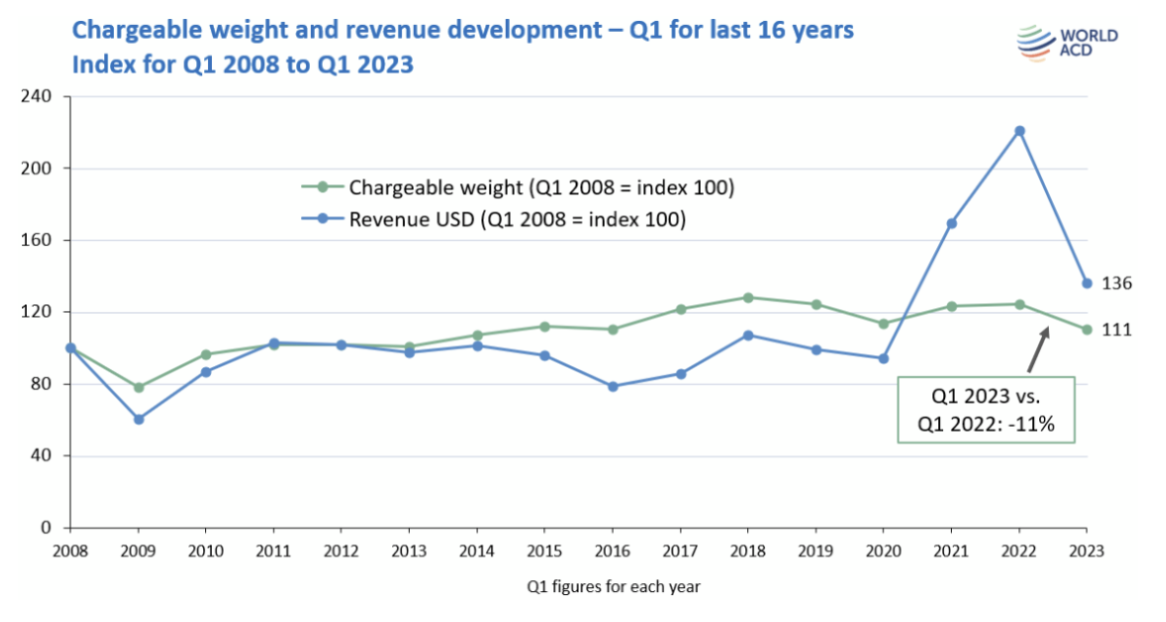This screenshot has width=1166, height=622.
Task: Click the Chargeable weight data point for 2021
Action: (952, 307)
